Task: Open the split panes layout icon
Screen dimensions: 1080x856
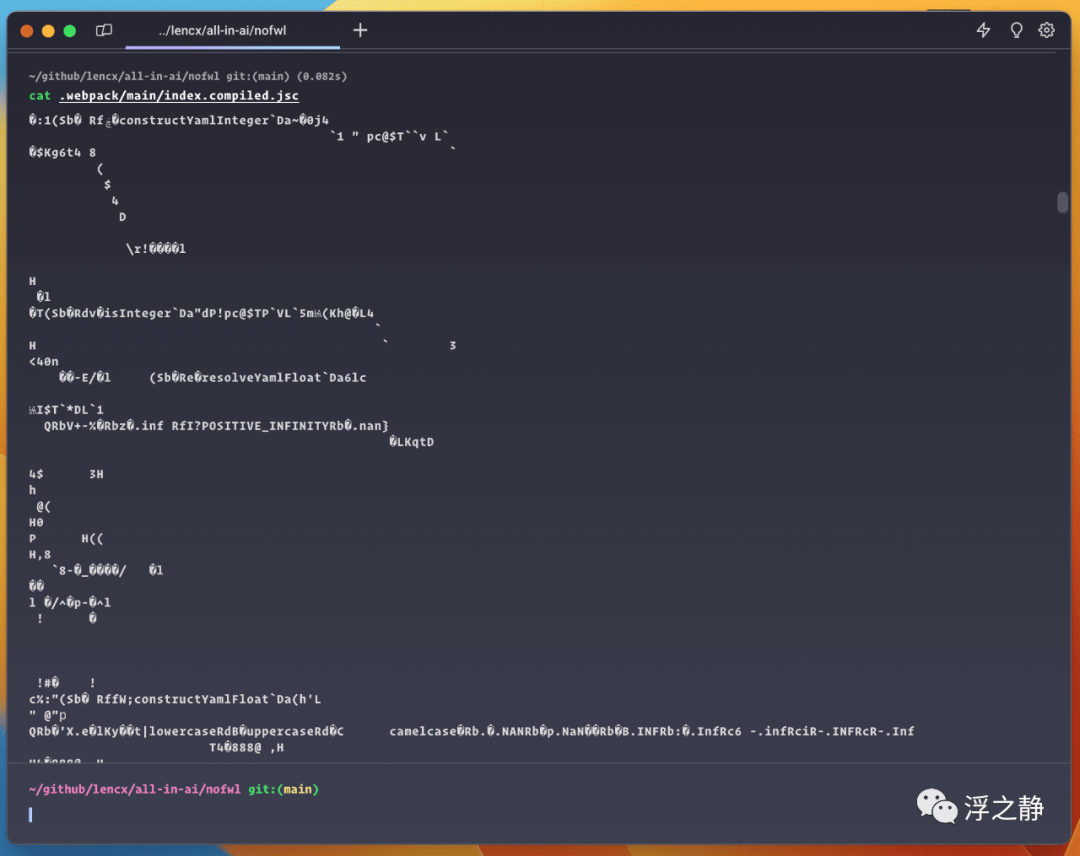Action: click(104, 30)
